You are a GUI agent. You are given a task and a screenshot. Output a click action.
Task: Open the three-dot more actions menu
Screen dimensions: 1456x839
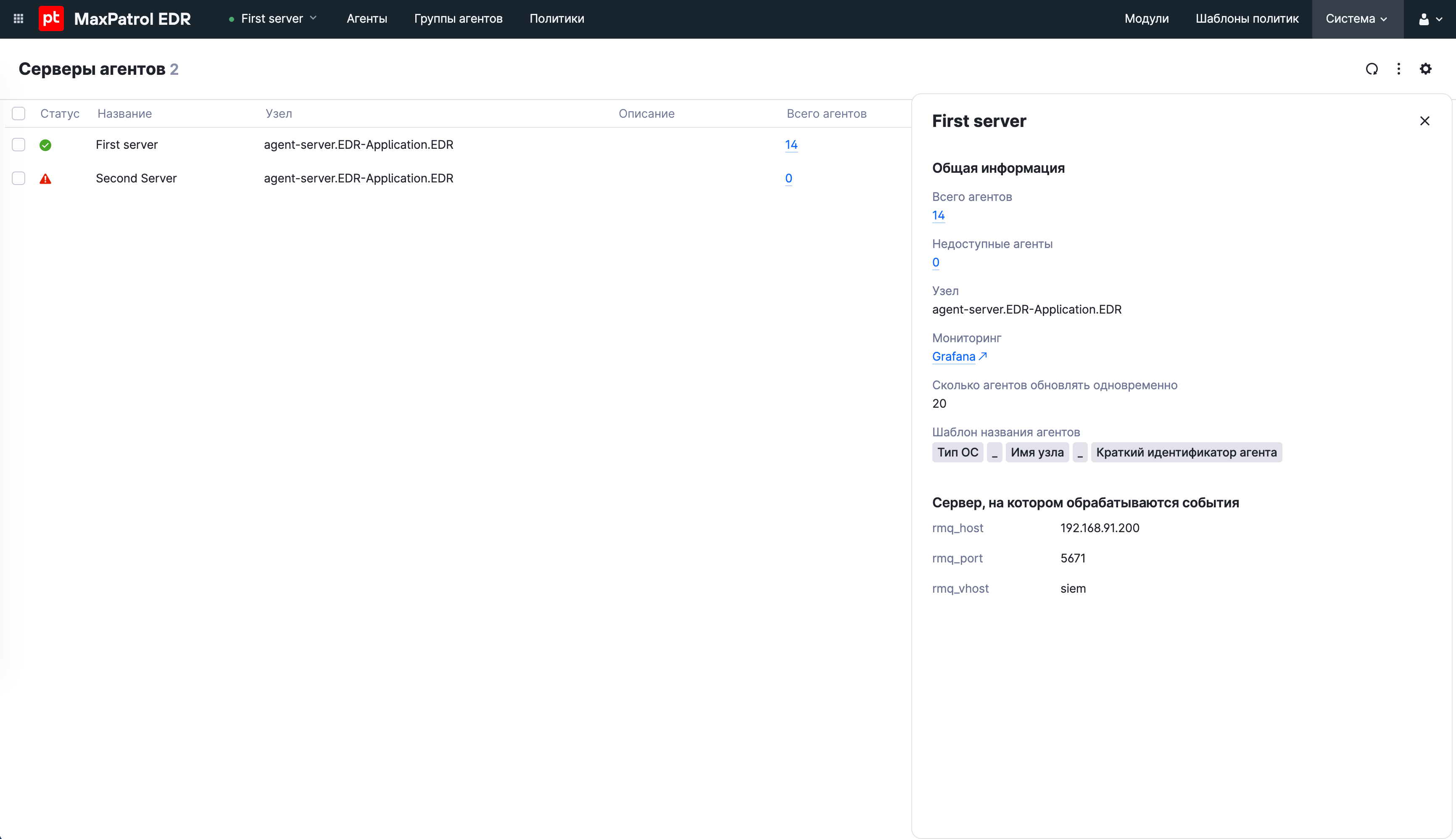tap(1398, 69)
